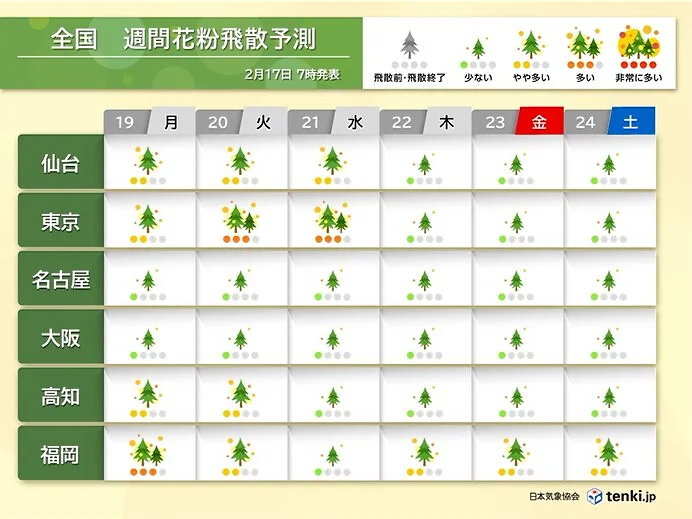This screenshot has height=519, width=692.
Task: Select 高知 pollen icon for the 20th
Action: point(240,394)
